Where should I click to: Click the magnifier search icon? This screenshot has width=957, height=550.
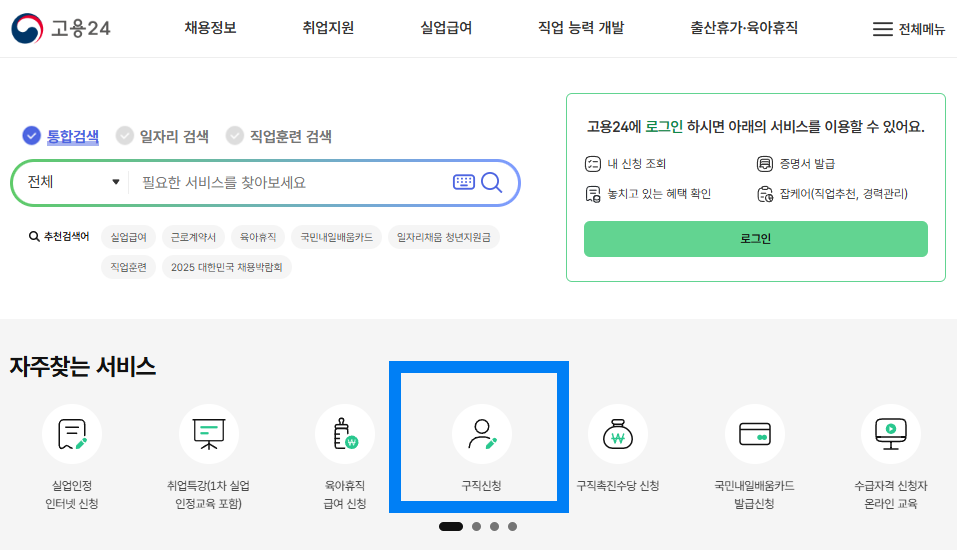492,182
